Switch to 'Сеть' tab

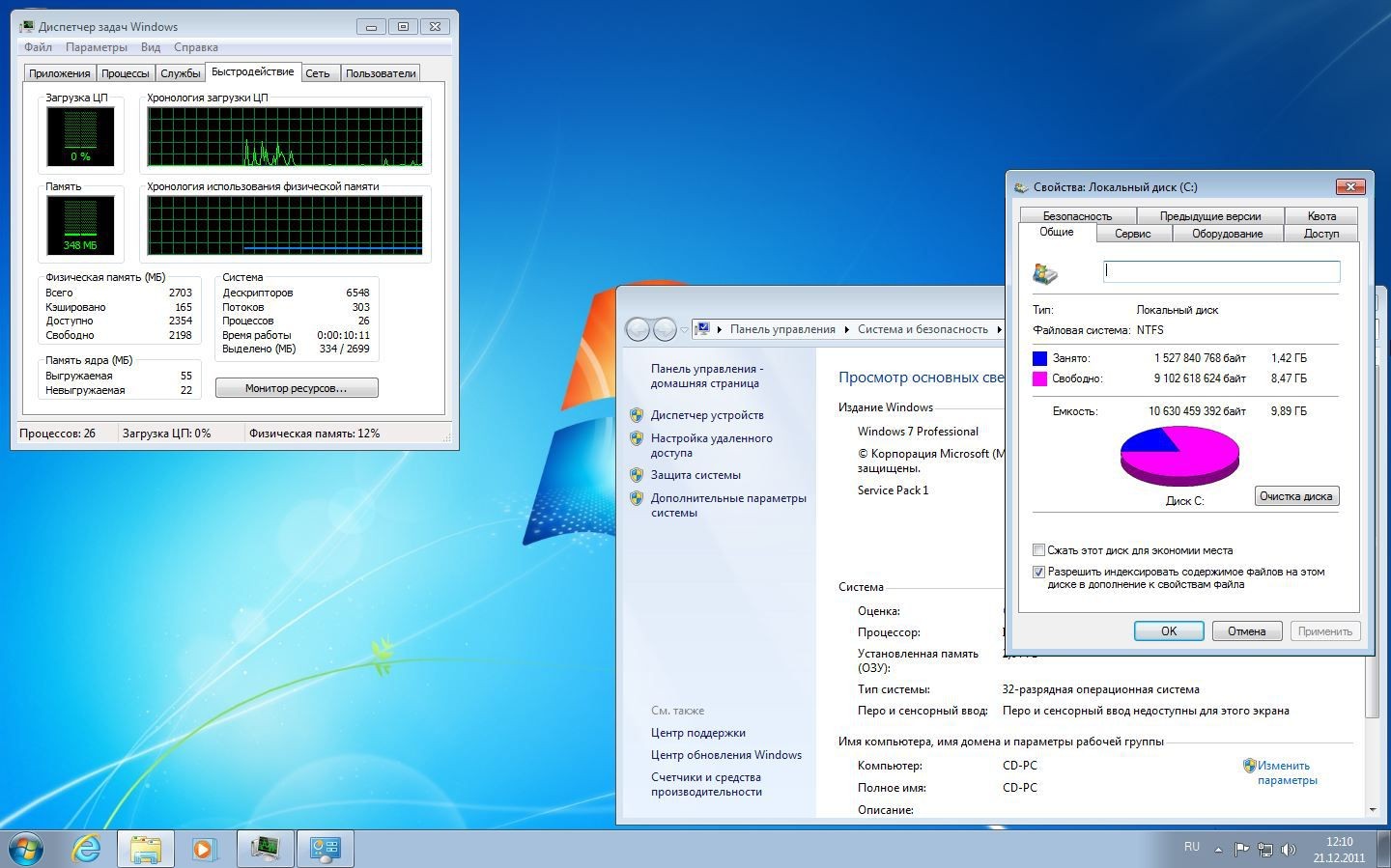click(x=318, y=73)
